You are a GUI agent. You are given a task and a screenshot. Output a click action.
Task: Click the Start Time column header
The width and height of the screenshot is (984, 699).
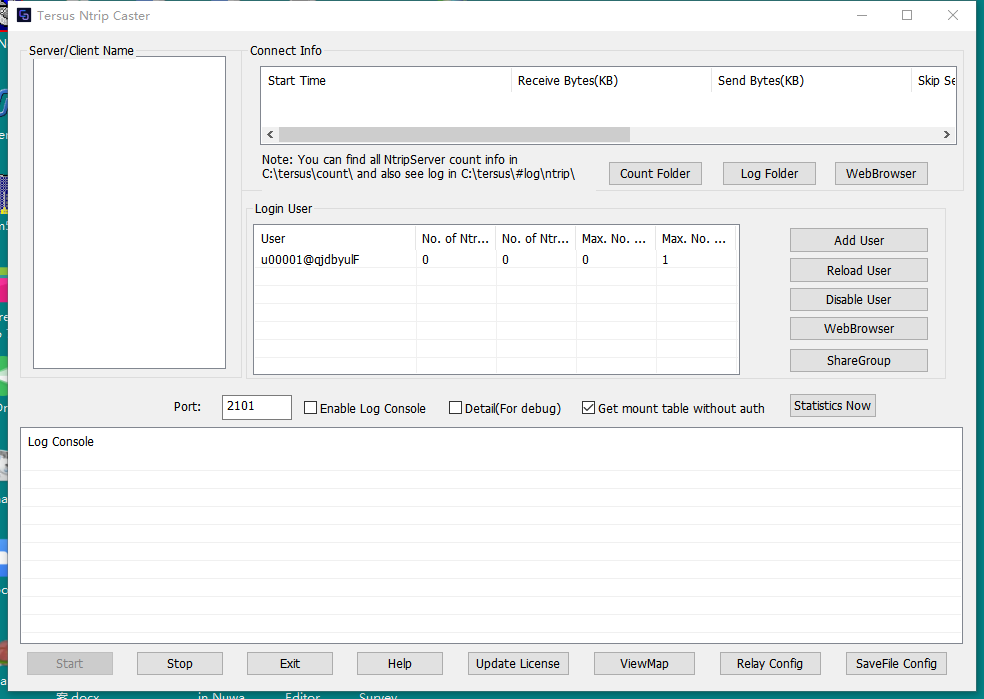click(387, 80)
